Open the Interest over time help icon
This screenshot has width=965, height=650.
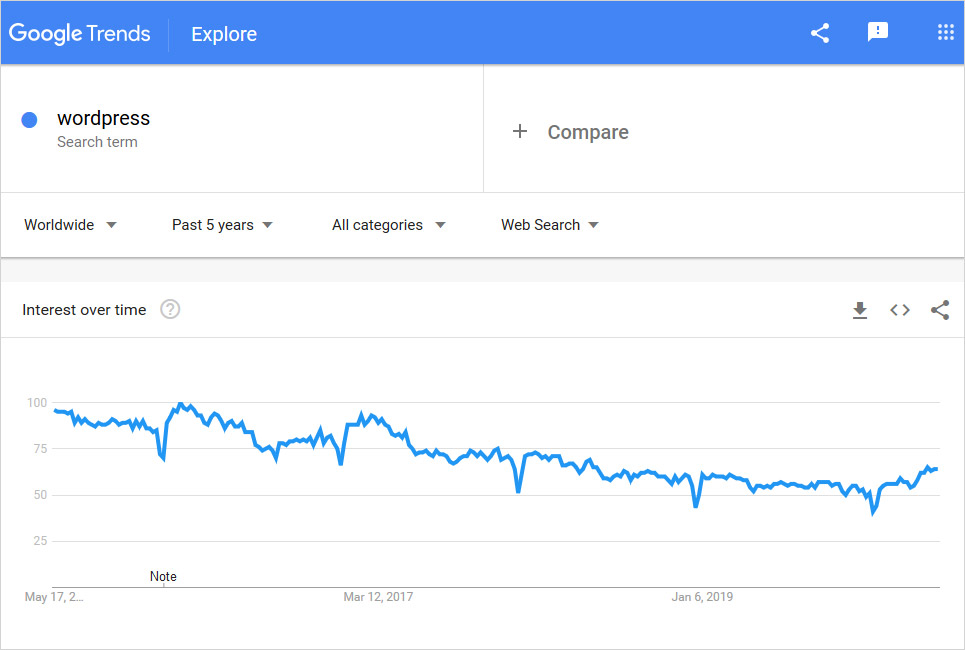[x=170, y=310]
